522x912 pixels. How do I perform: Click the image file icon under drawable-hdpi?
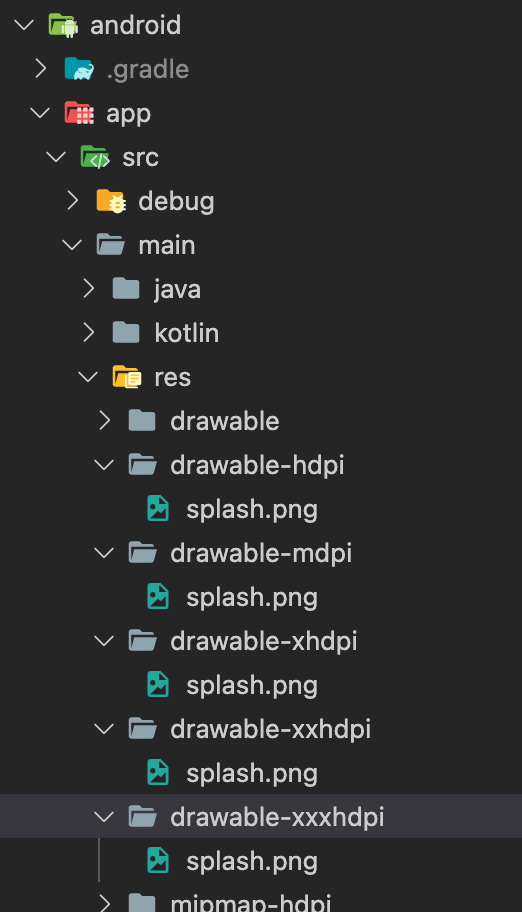pyautogui.click(x=158, y=509)
